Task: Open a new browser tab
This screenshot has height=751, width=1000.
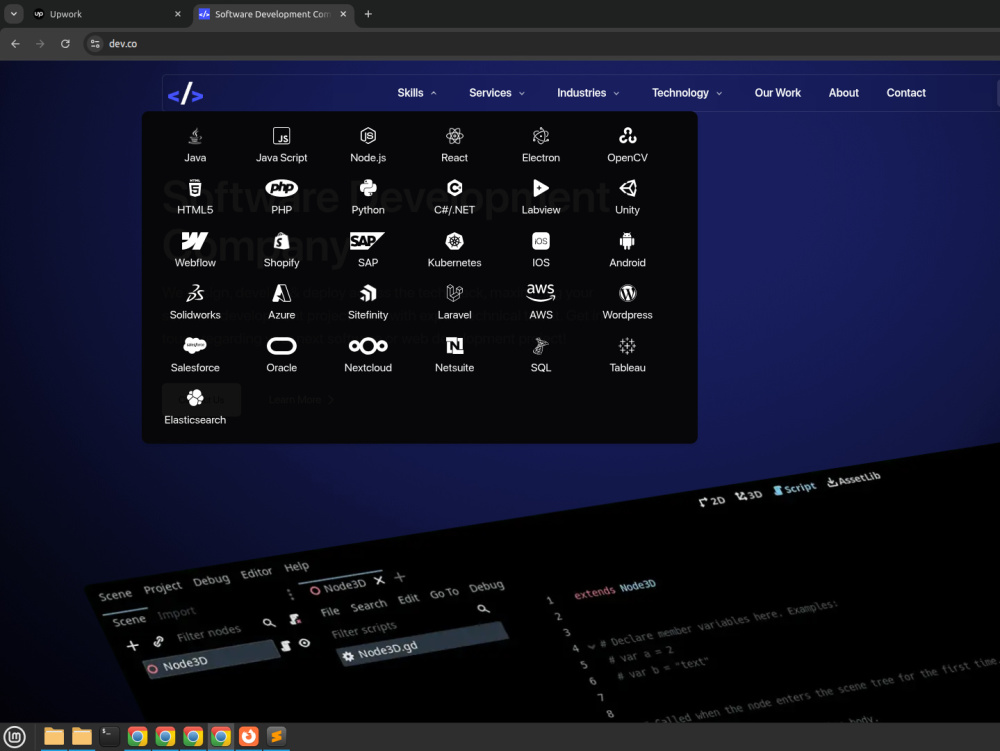Action: click(x=368, y=14)
